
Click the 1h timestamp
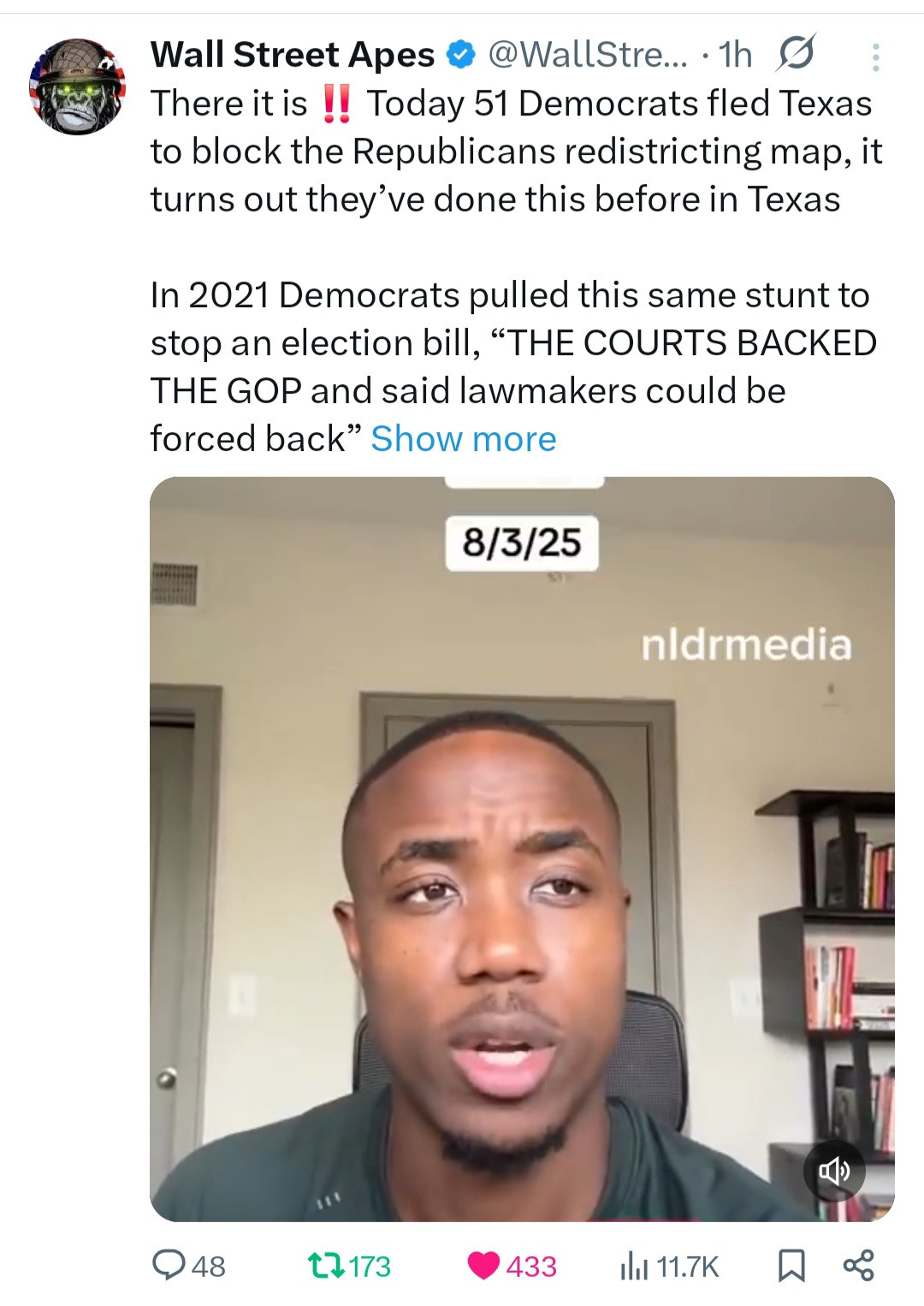[736, 55]
